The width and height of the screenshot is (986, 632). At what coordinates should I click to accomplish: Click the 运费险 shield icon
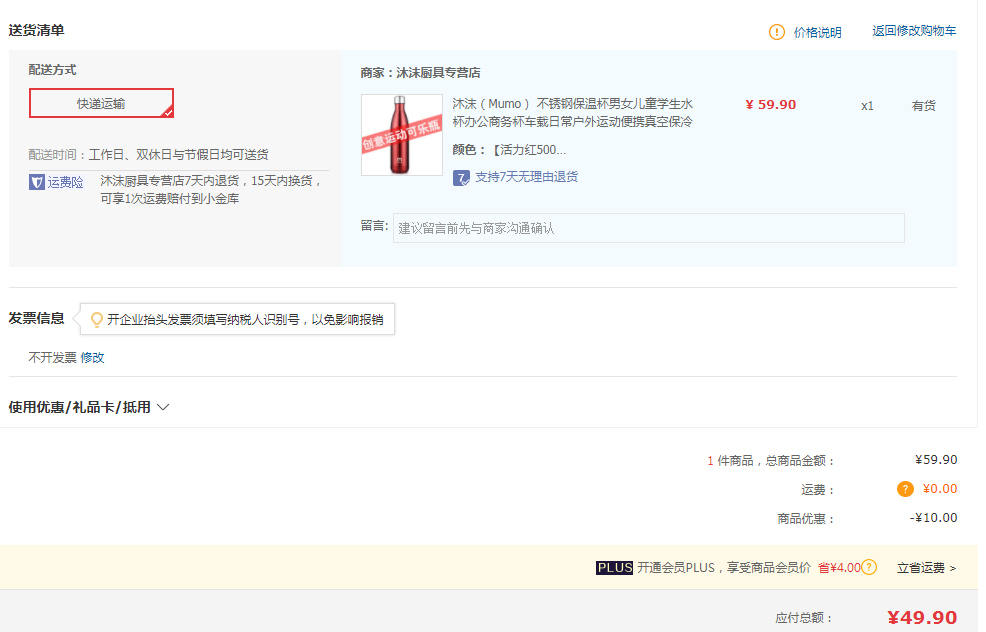click(36, 182)
